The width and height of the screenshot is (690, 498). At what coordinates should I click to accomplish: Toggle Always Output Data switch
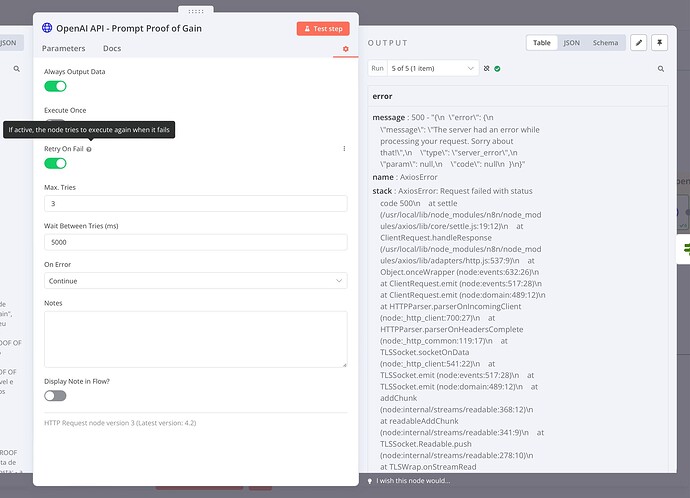pos(55,86)
